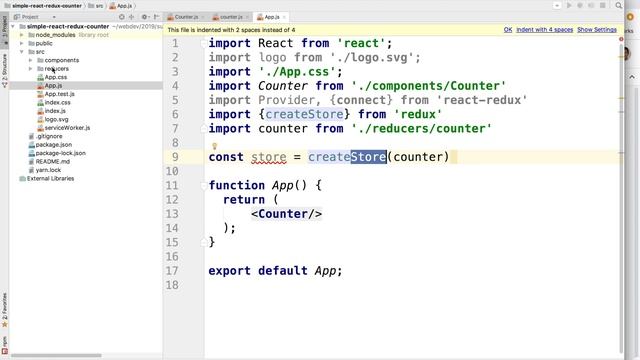Close the App.js editor tab
Viewport: 640px width, 360px height.
point(284,17)
